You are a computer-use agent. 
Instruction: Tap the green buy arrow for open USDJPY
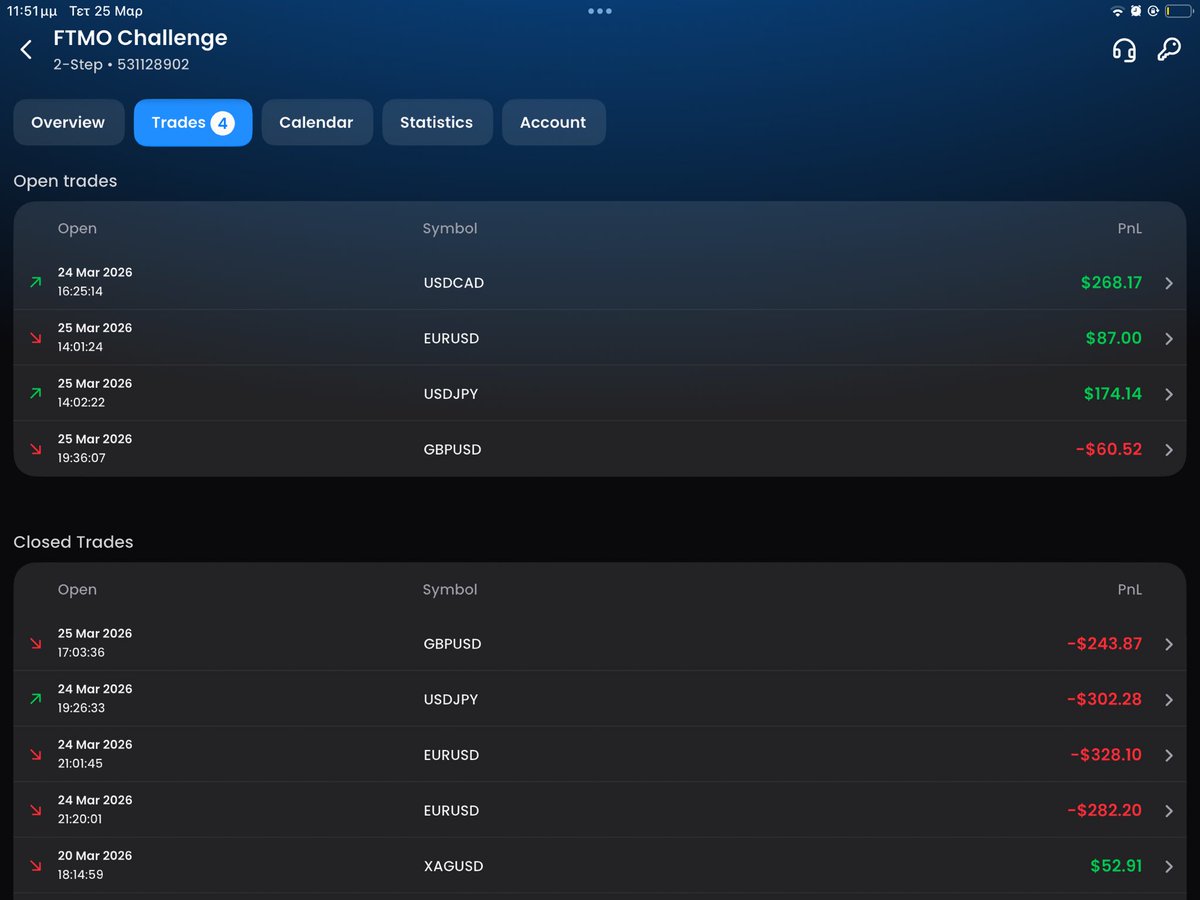coord(36,394)
